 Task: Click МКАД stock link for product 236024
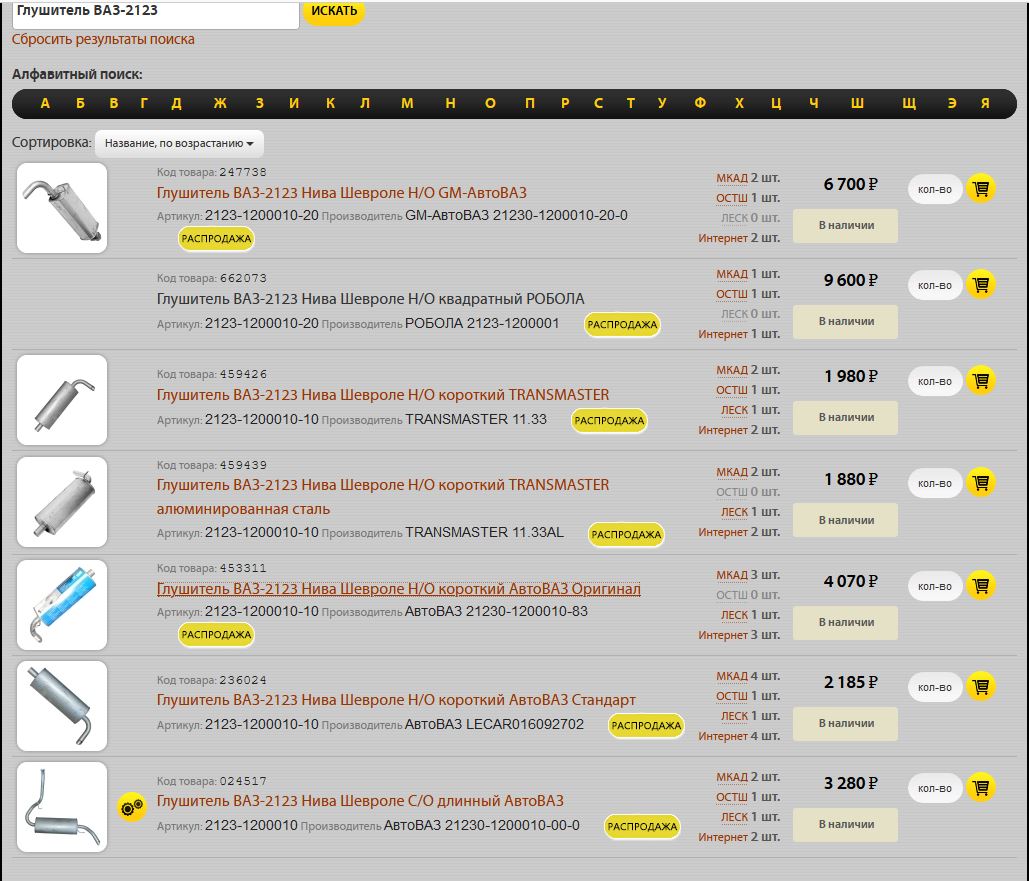[732, 676]
